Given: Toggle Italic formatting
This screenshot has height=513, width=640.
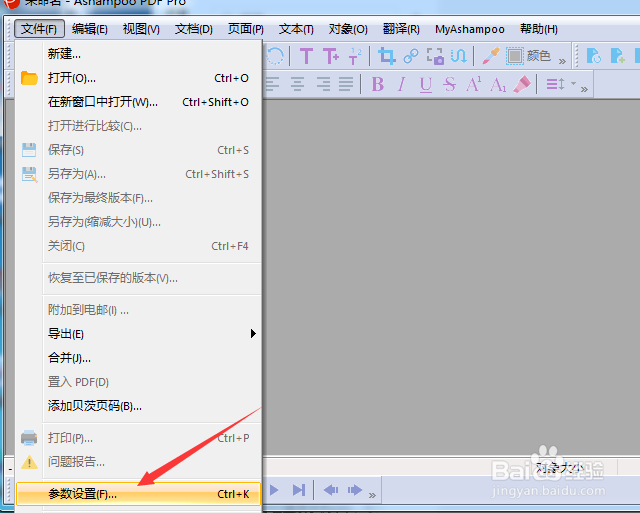Looking at the screenshot, I should point(402,84).
